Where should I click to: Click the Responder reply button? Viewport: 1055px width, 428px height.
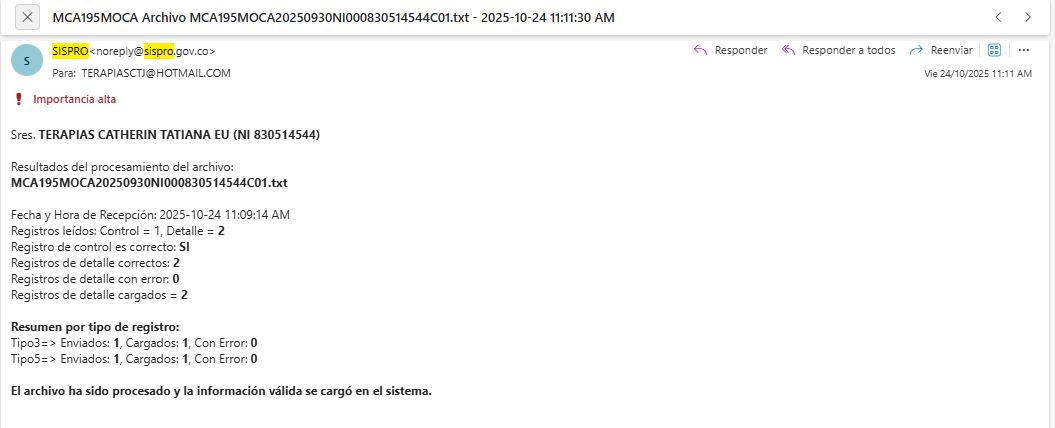tap(730, 50)
